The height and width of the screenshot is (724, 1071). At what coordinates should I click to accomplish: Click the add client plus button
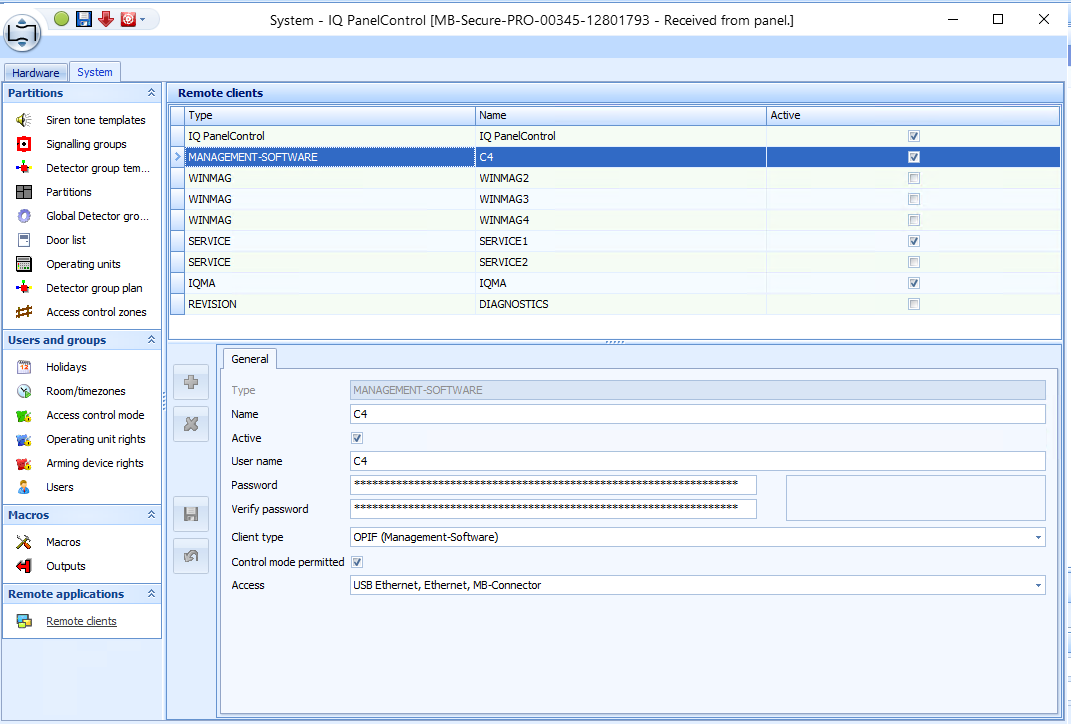click(191, 382)
